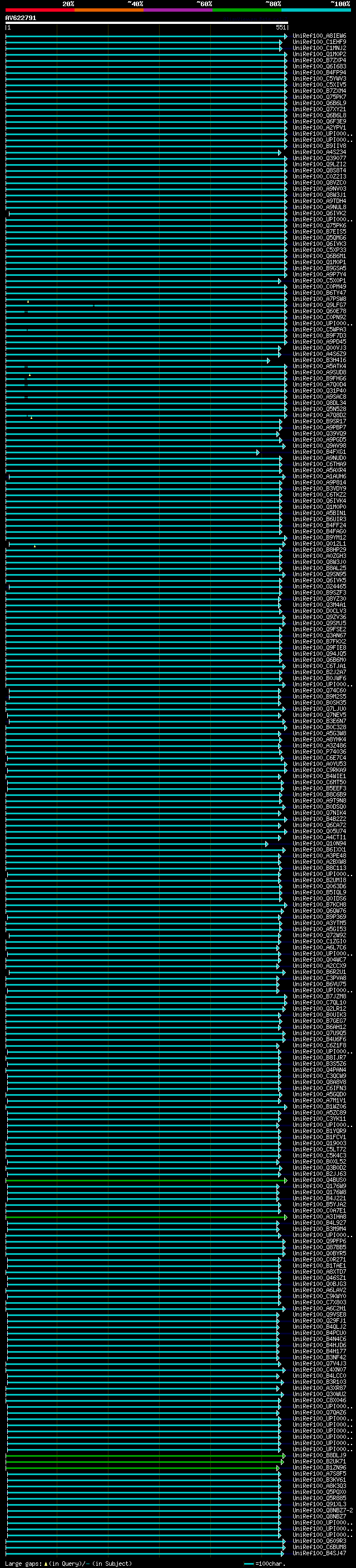Select label UniRef100_Q6B6L8
This screenshot has height=1568, width=356.
[319, 115]
